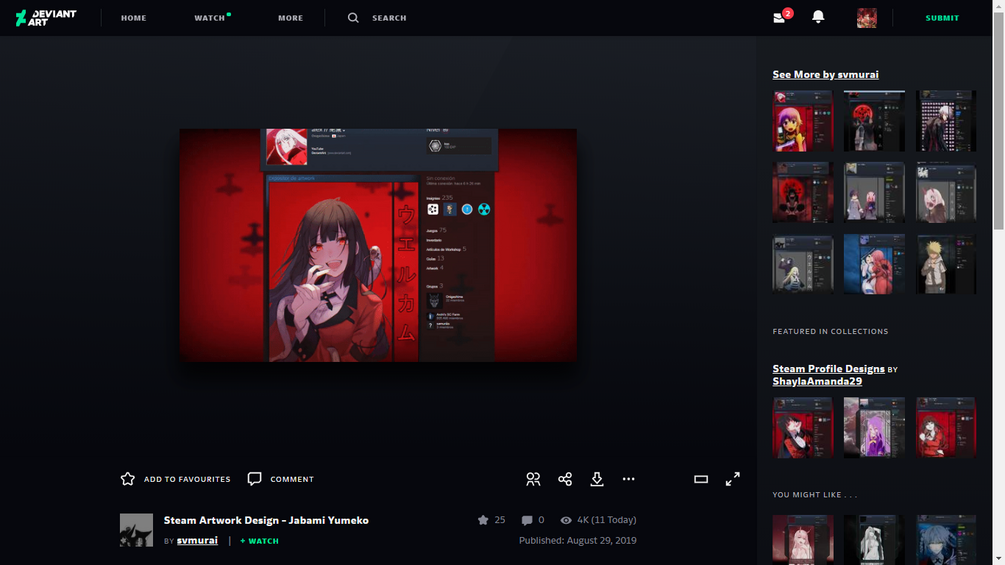Open the DeviantArt logo home link
Viewport: 1005px width, 565px height.
pos(46,18)
